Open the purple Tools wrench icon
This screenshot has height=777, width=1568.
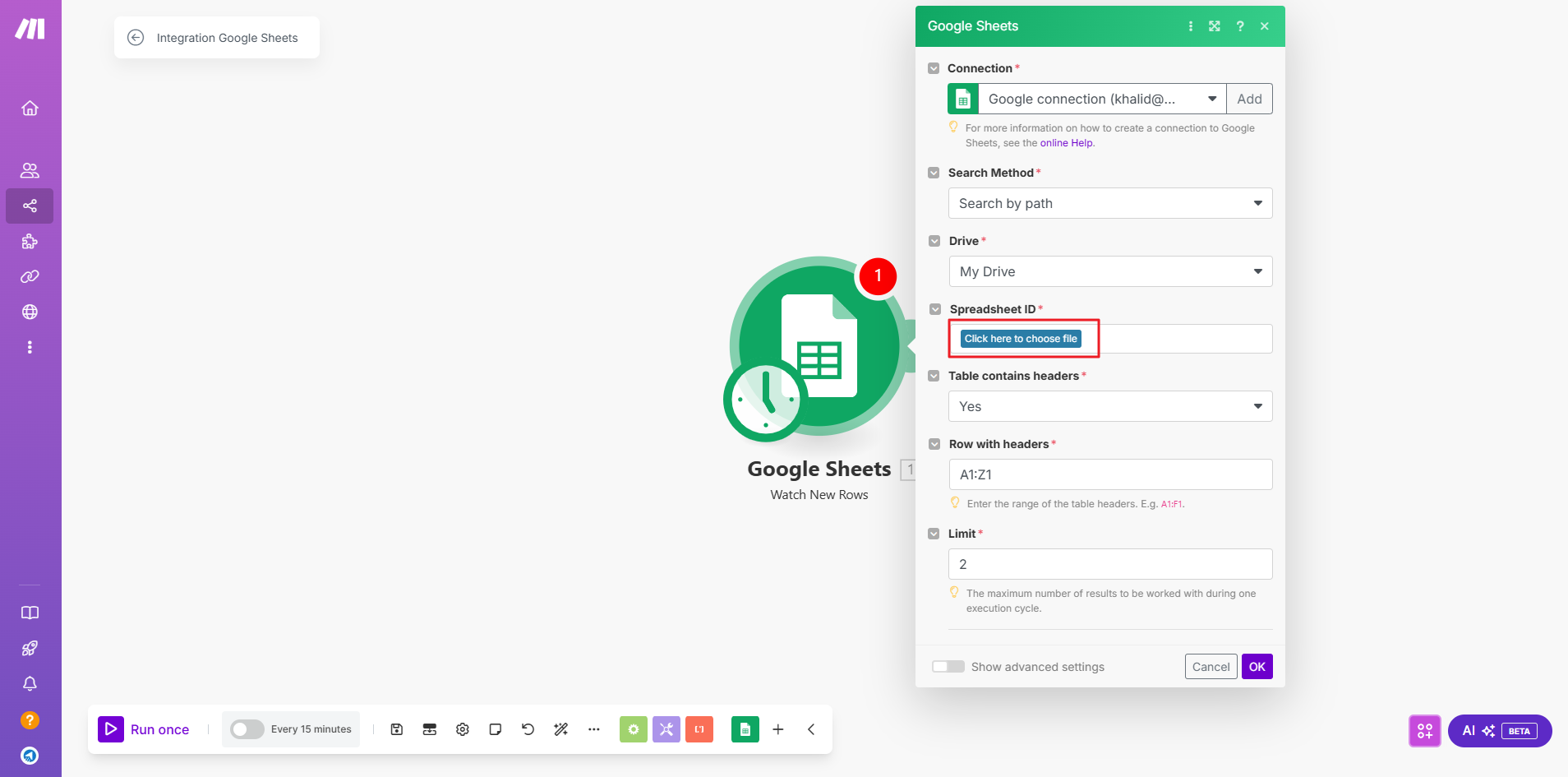pos(666,729)
